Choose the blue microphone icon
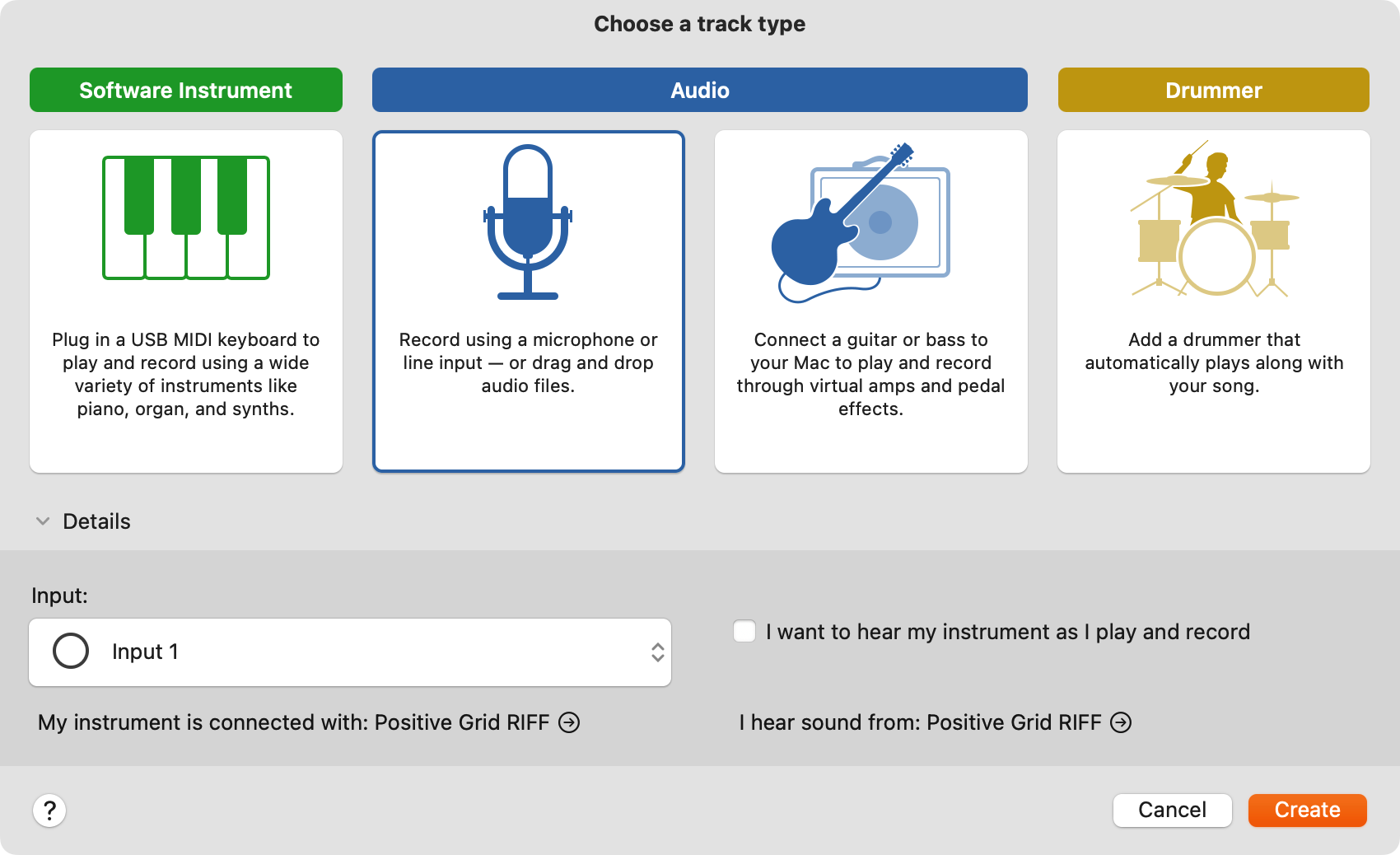1400x855 pixels. [528, 222]
